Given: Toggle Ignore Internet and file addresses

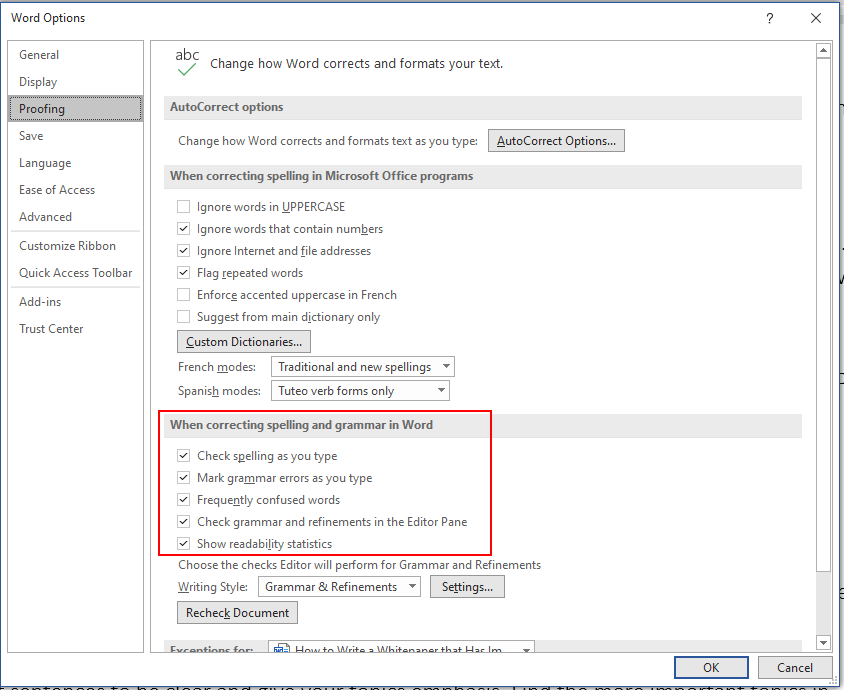Looking at the screenshot, I should click(x=184, y=251).
